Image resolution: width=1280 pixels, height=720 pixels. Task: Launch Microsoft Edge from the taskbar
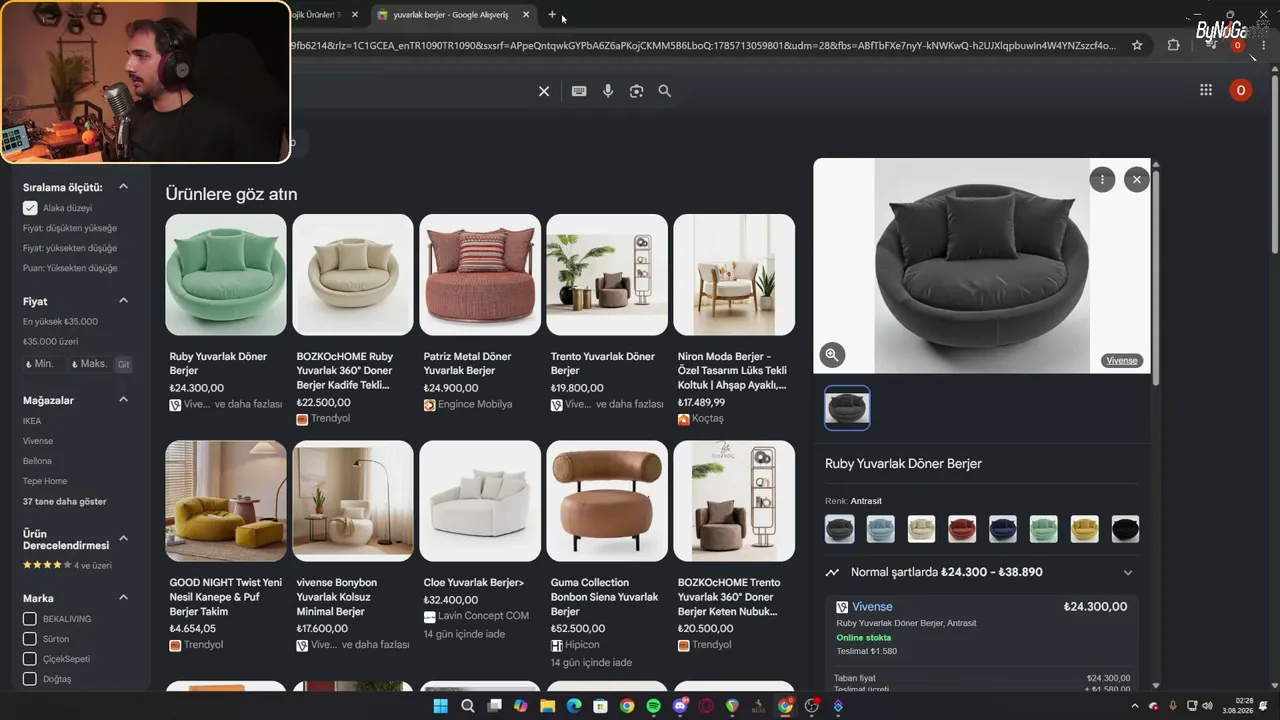[574, 706]
